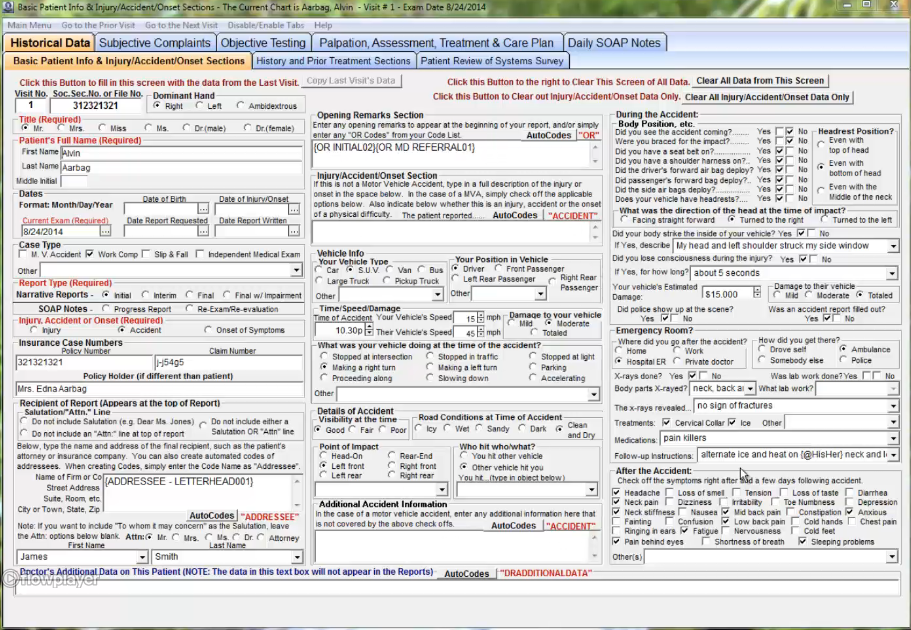This screenshot has width=911, height=630.
Task: Click Opening Remarks AutoCodes button
Action: coord(548,135)
